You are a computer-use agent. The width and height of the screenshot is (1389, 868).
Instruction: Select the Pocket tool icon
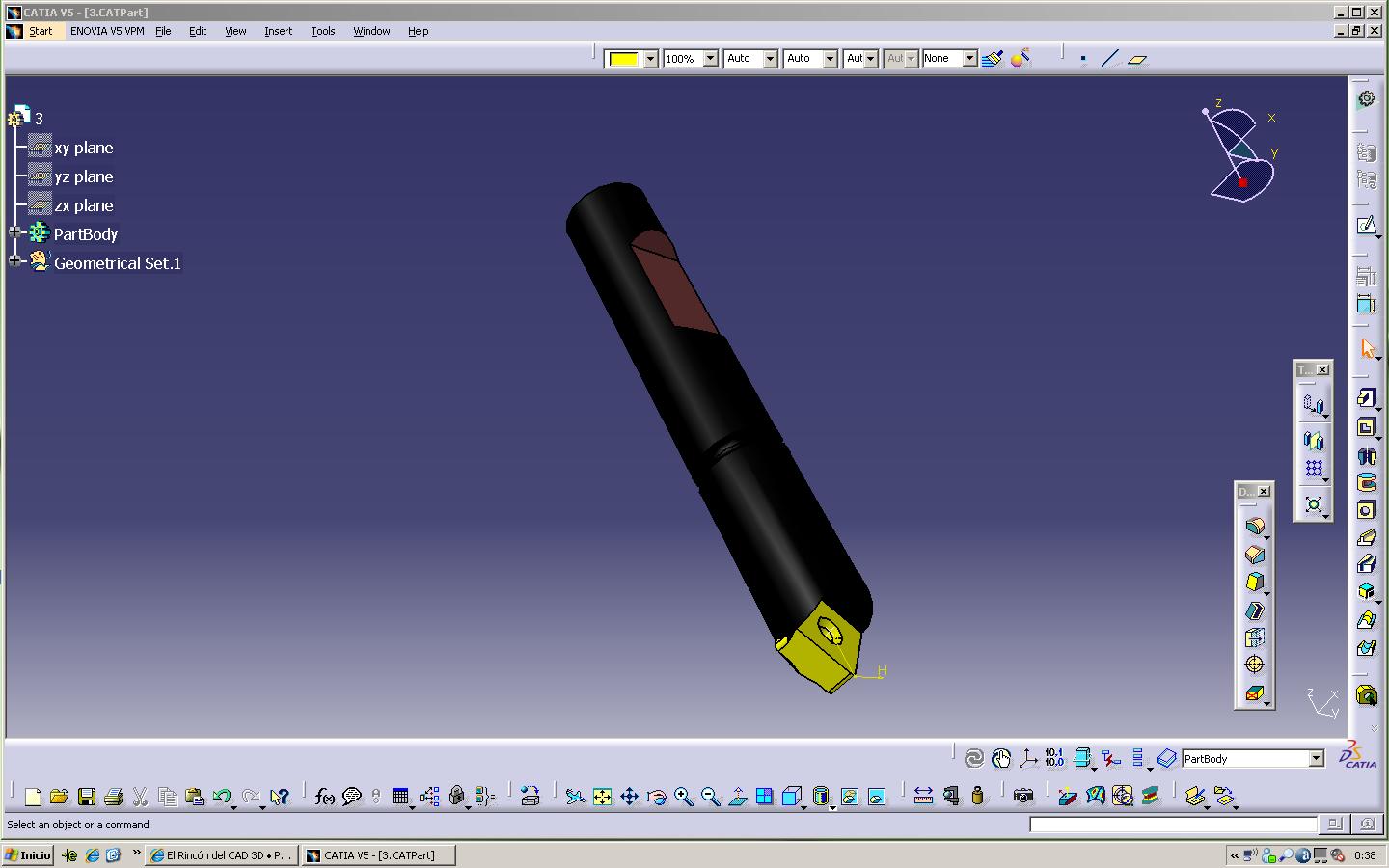pyautogui.click(x=1366, y=427)
